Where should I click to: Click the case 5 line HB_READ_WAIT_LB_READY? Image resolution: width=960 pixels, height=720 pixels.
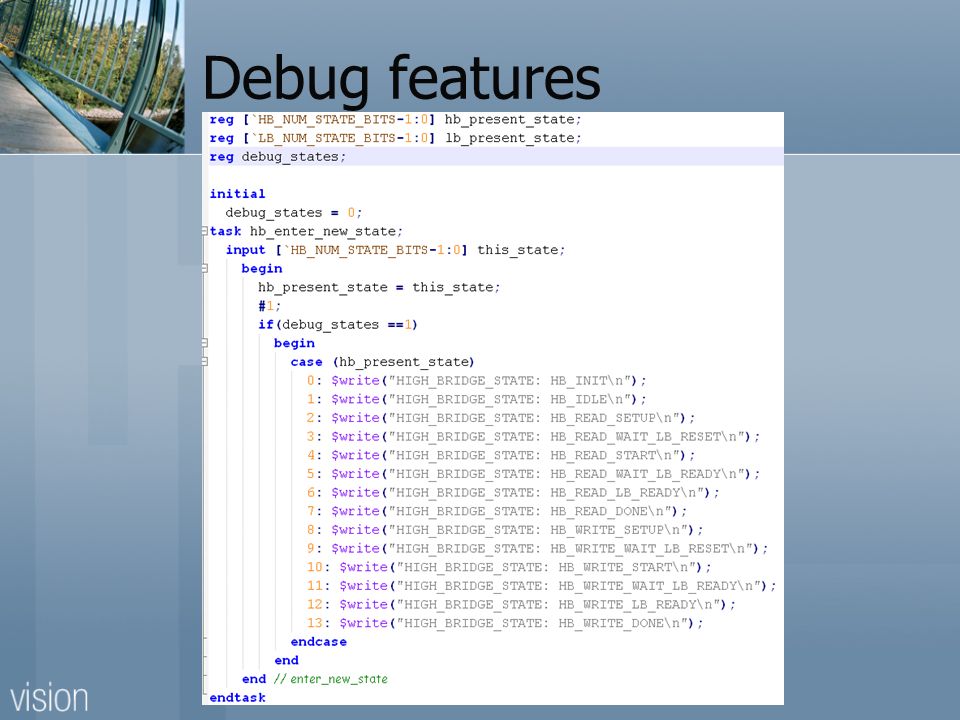click(533, 474)
